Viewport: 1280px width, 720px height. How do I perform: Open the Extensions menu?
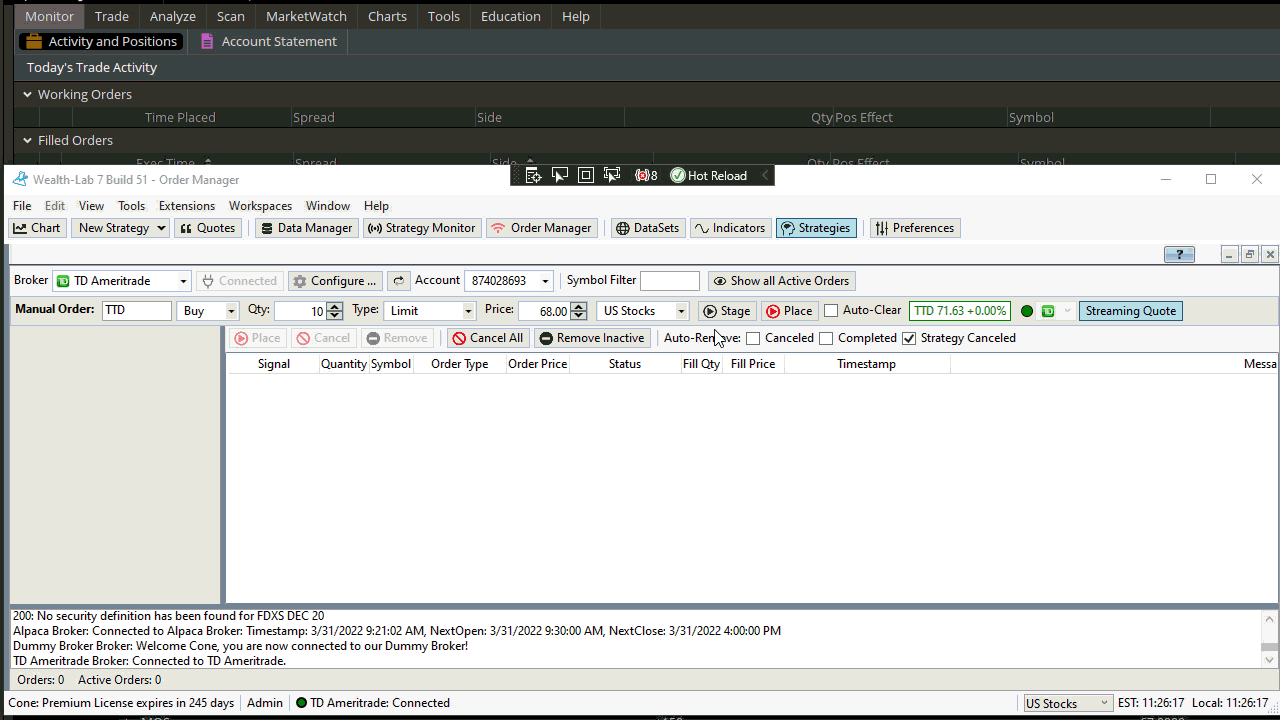click(187, 206)
